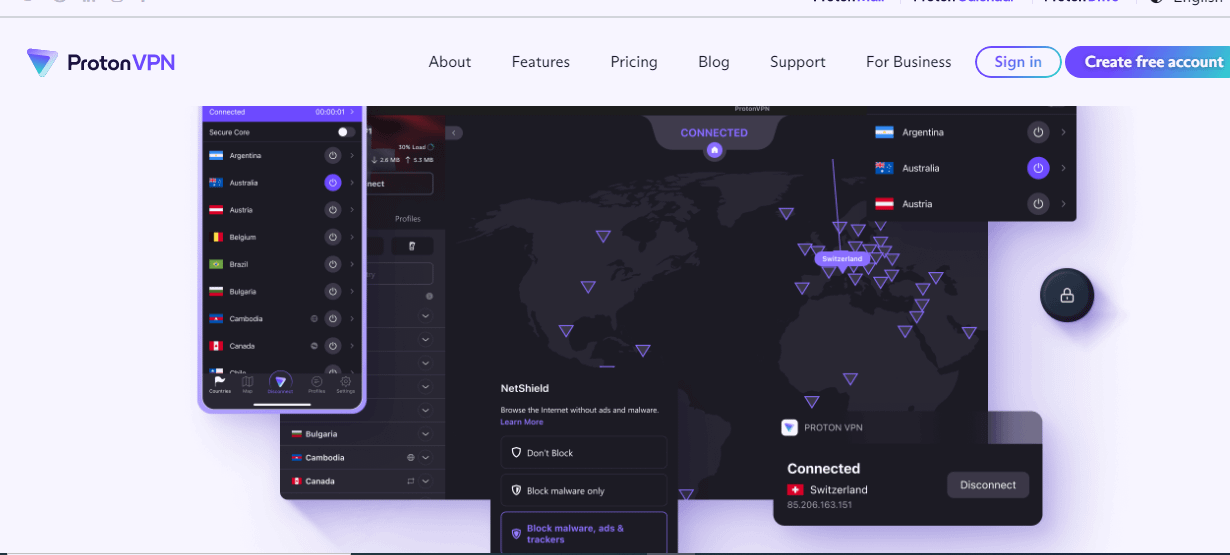The width and height of the screenshot is (1230, 555).
Task: Click Austria flag in phone country list
Action: tap(216, 210)
